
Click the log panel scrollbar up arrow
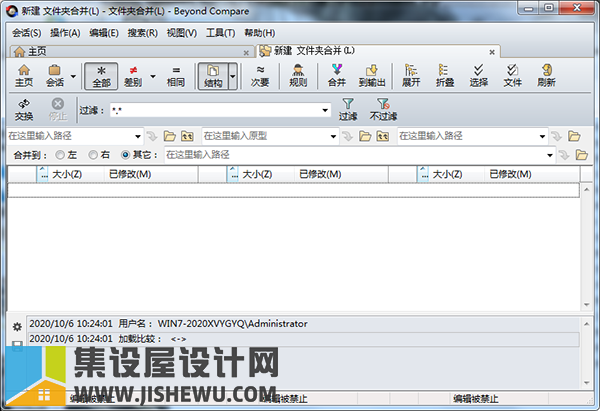click(587, 324)
